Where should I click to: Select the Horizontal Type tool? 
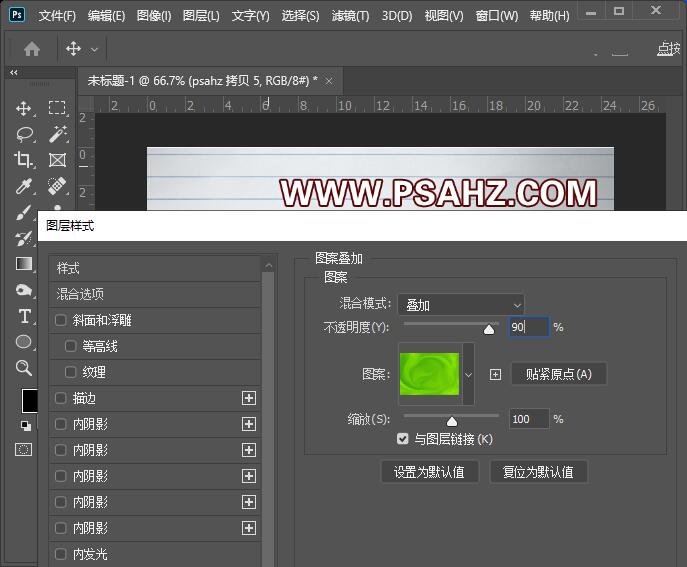[25, 316]
